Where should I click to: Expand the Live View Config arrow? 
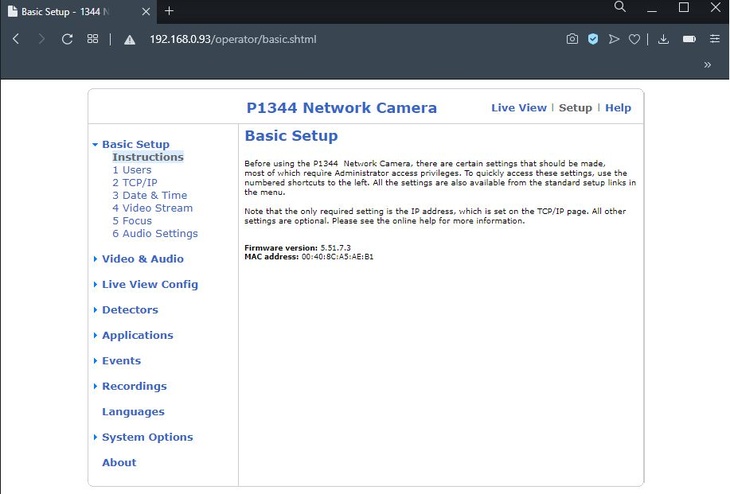pyautogui.click(x=95, y=284)
